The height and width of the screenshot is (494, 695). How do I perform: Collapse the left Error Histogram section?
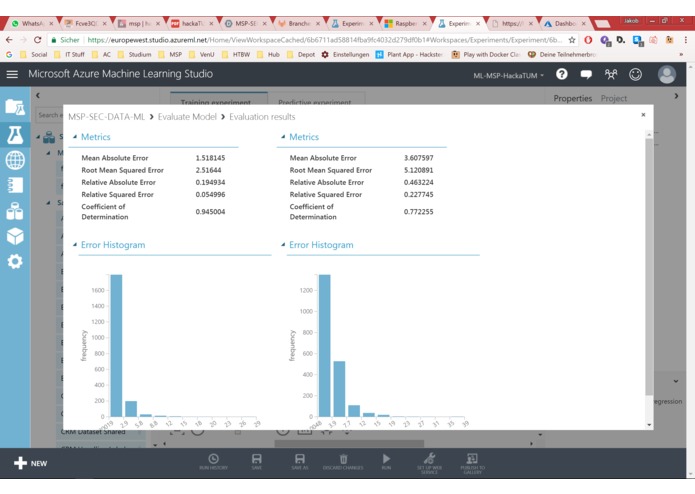pos(75,245)
